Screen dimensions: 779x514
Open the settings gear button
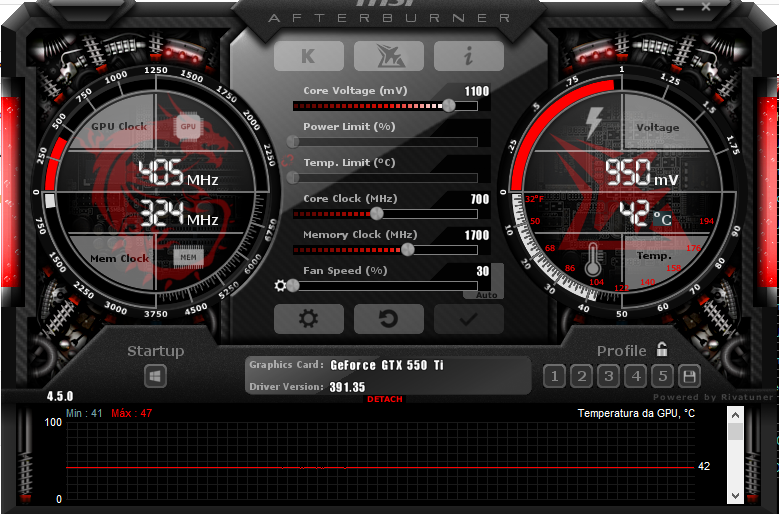pos(309,319)
